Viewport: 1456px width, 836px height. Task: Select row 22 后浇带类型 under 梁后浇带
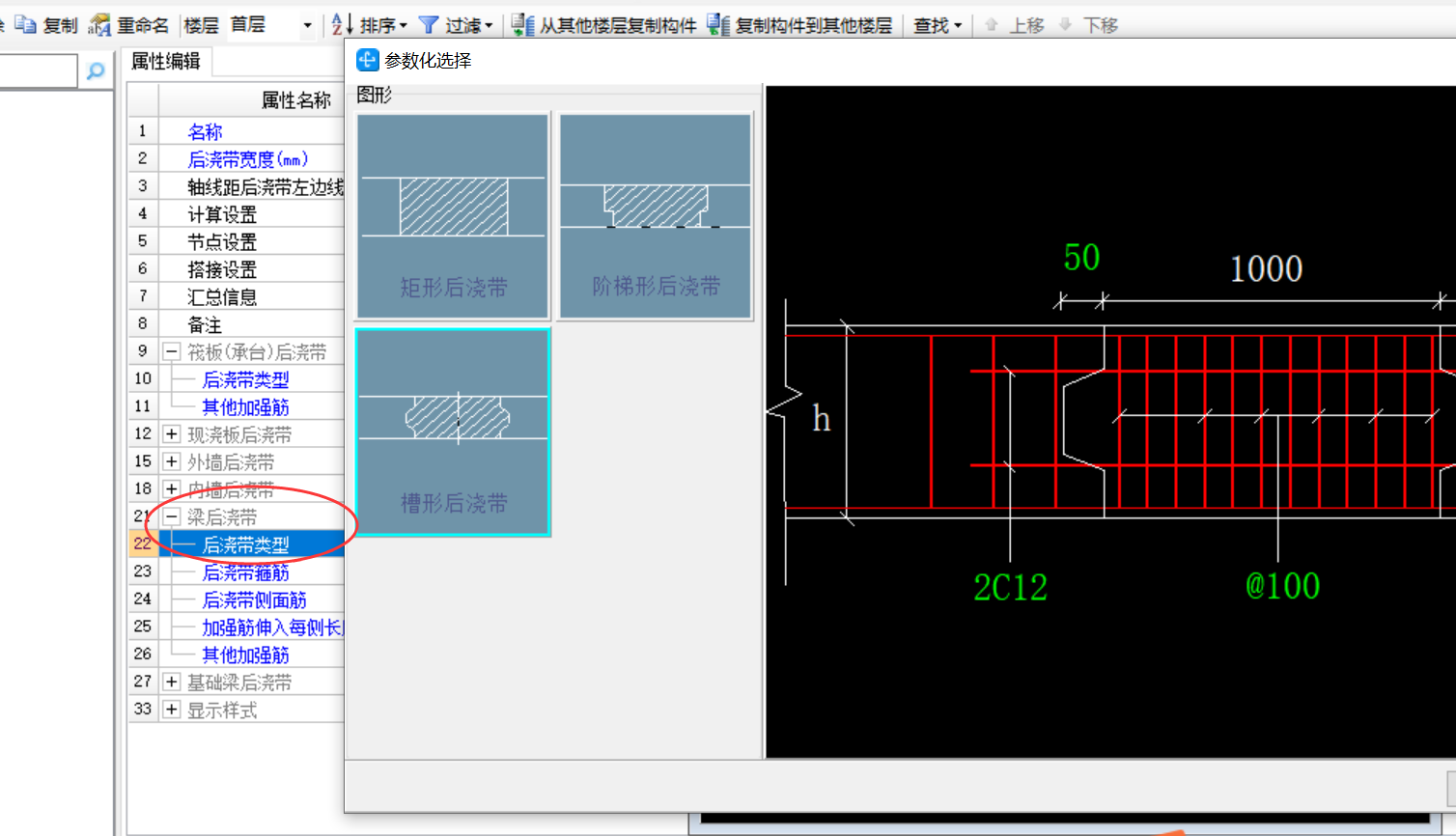(237, 544)
